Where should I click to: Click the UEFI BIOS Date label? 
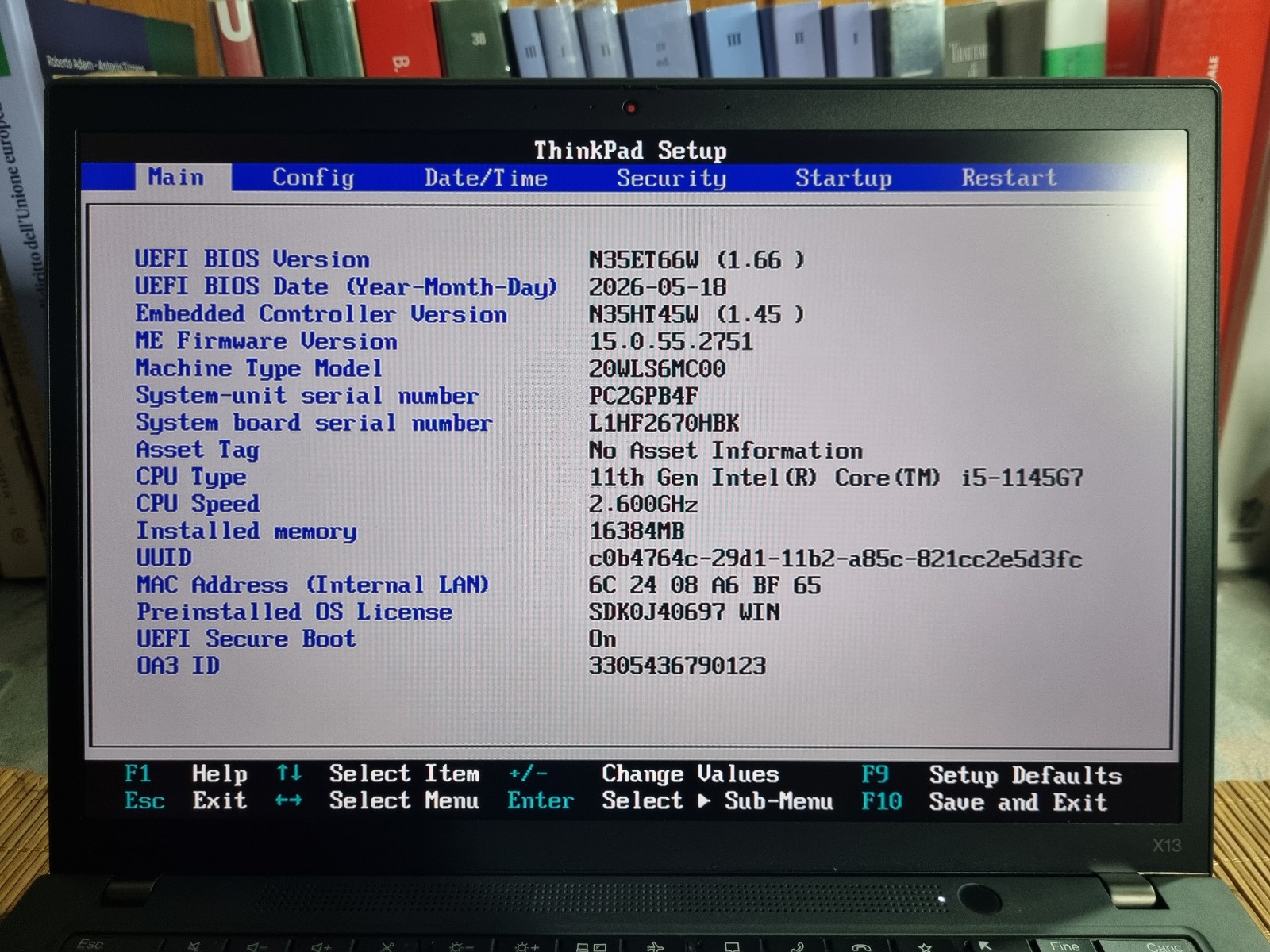[346, 287]
